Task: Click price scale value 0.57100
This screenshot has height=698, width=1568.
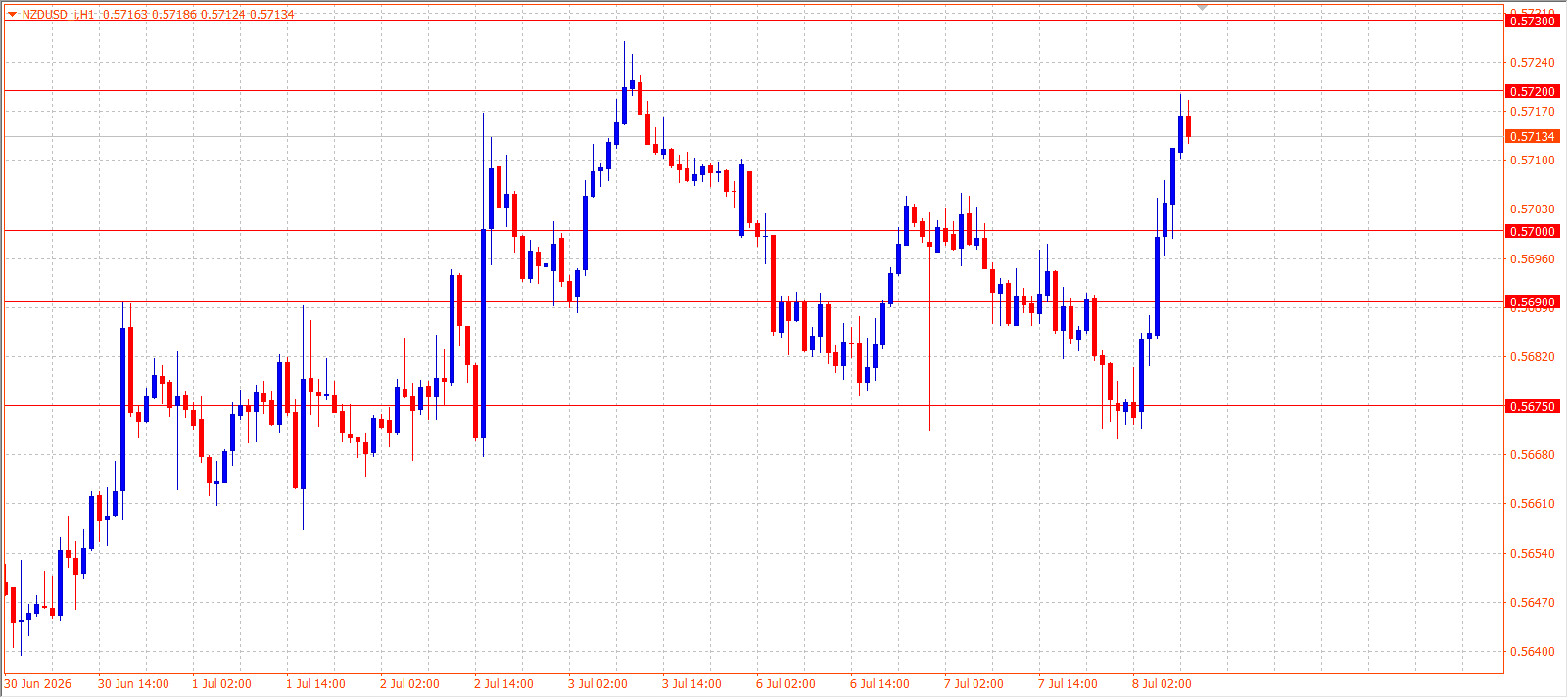Action: (x=1533, y=161)
